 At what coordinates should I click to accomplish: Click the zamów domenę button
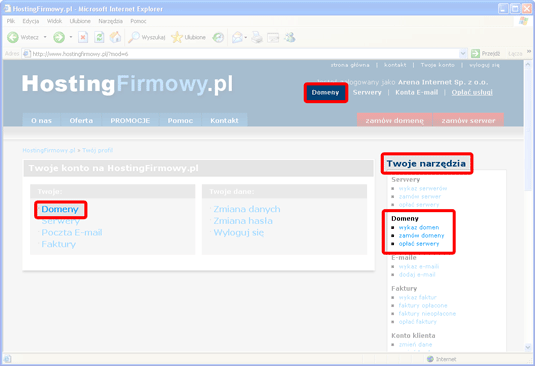click(394, 120)
